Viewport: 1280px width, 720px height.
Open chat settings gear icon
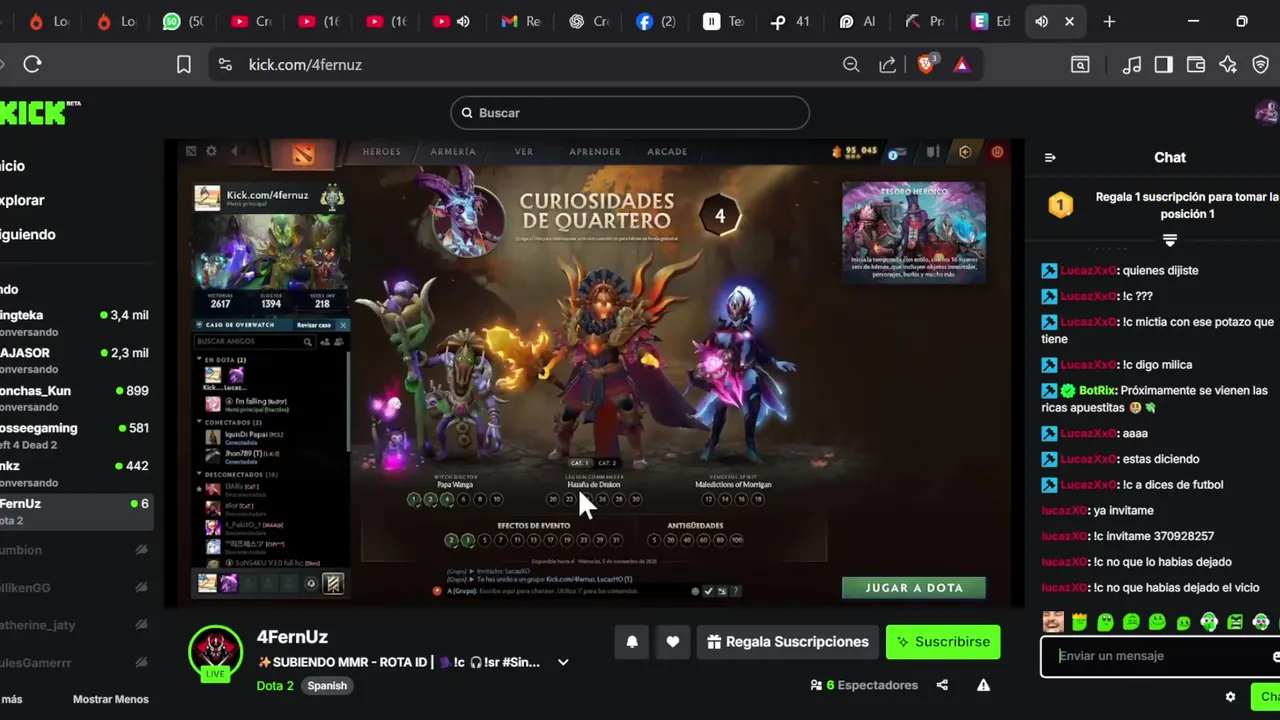[x=1231, y=697]
